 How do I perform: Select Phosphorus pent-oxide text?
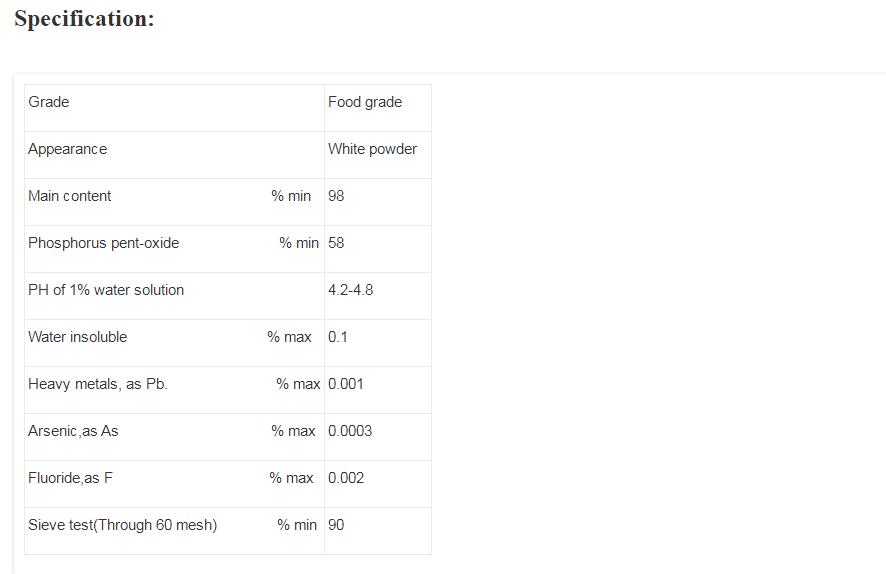click(x=103, y=243)
